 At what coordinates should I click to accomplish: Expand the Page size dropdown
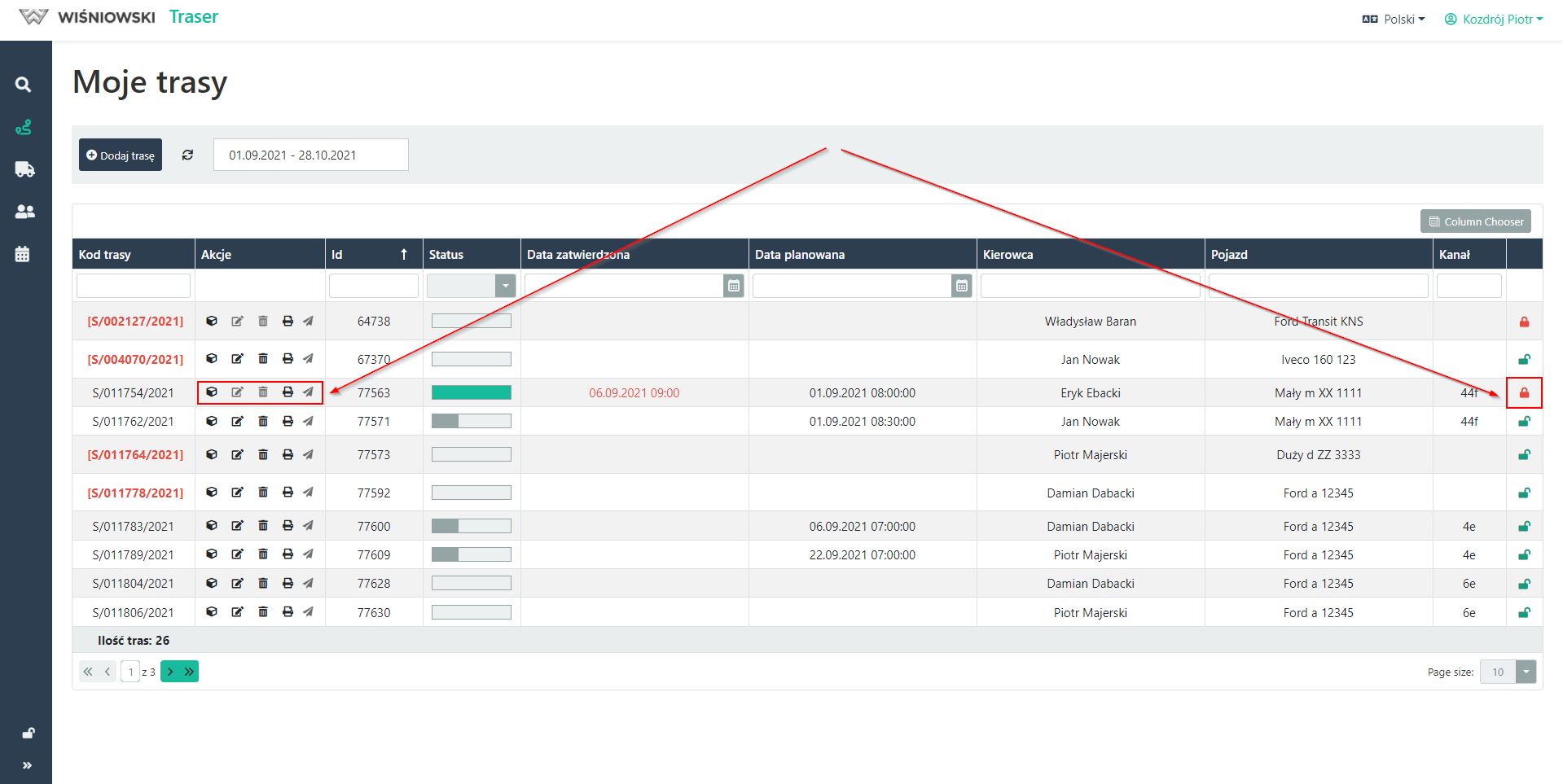pos(1526,672)
